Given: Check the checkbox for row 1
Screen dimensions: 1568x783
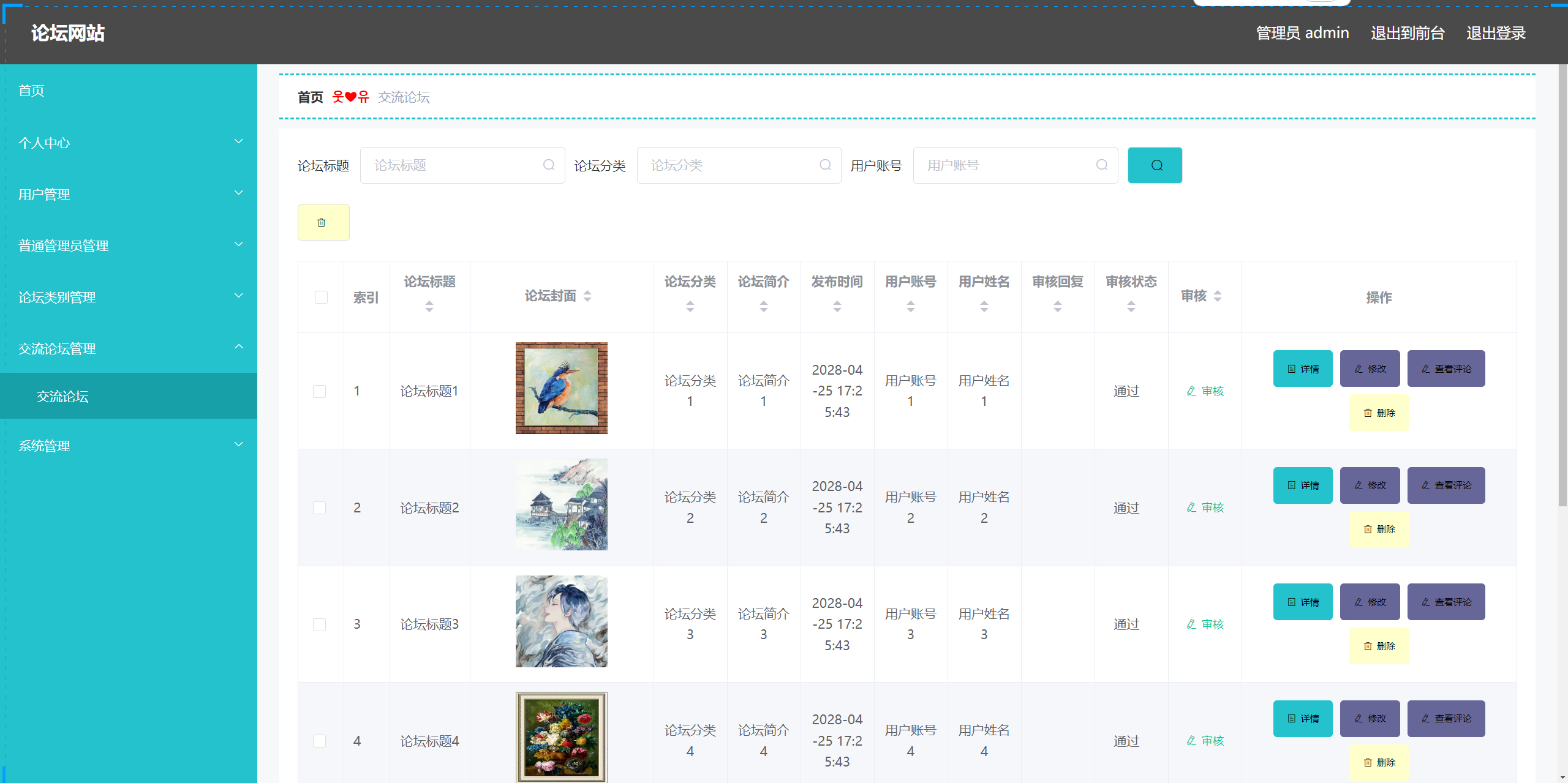Looking at the screenshot, I should click(319, 391).
